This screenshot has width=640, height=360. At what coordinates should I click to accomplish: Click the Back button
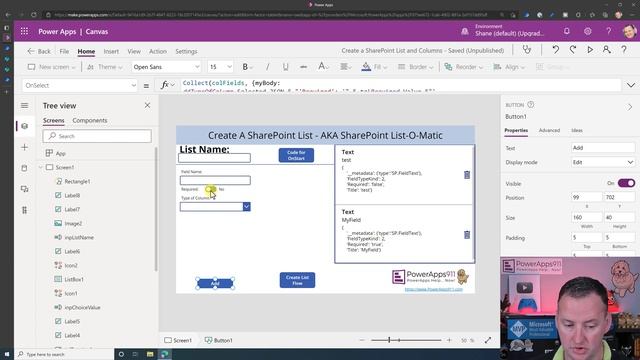point(39,51)
